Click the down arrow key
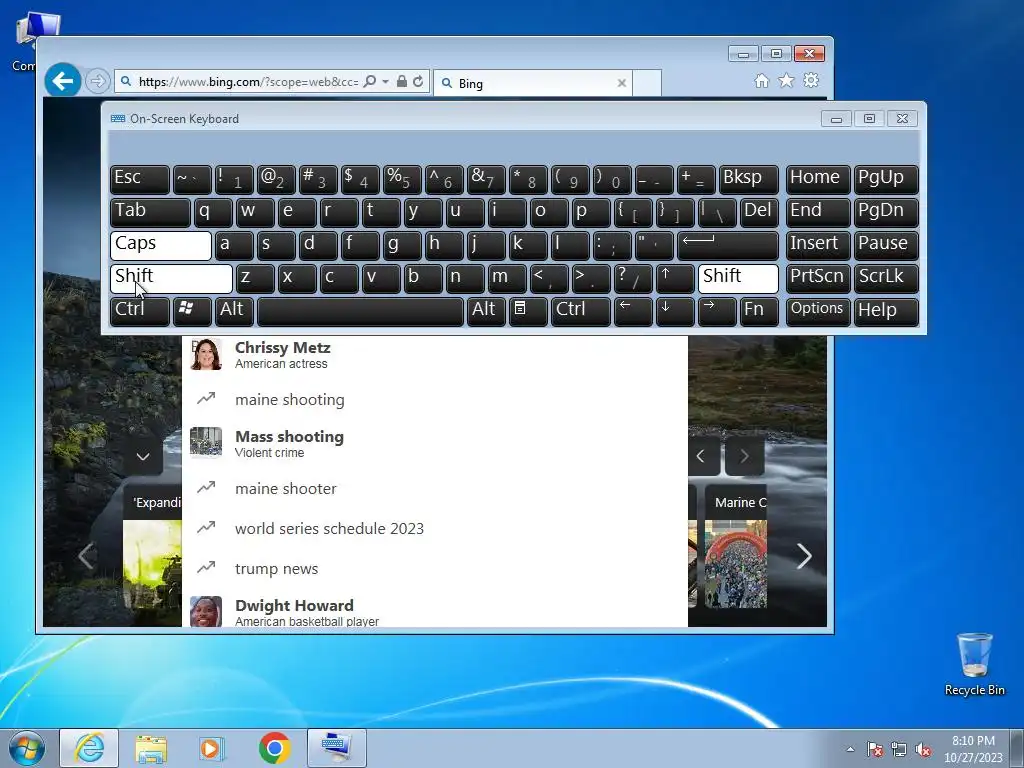The width and height of the screenshot is (1024, 768). [675, 312]
